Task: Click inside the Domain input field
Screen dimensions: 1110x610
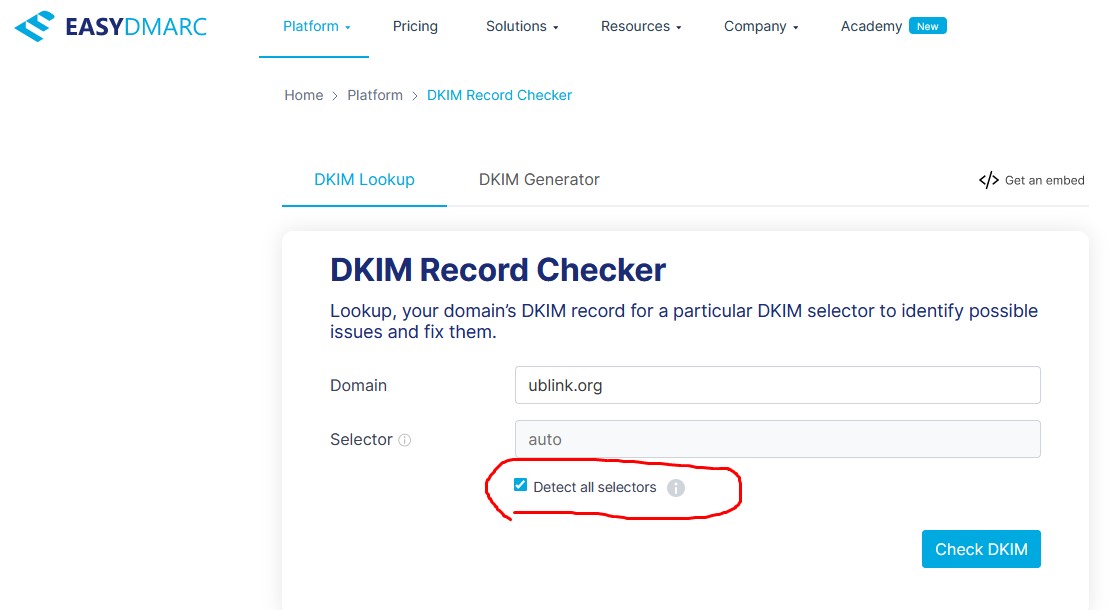Action: (x=777, y=385)
